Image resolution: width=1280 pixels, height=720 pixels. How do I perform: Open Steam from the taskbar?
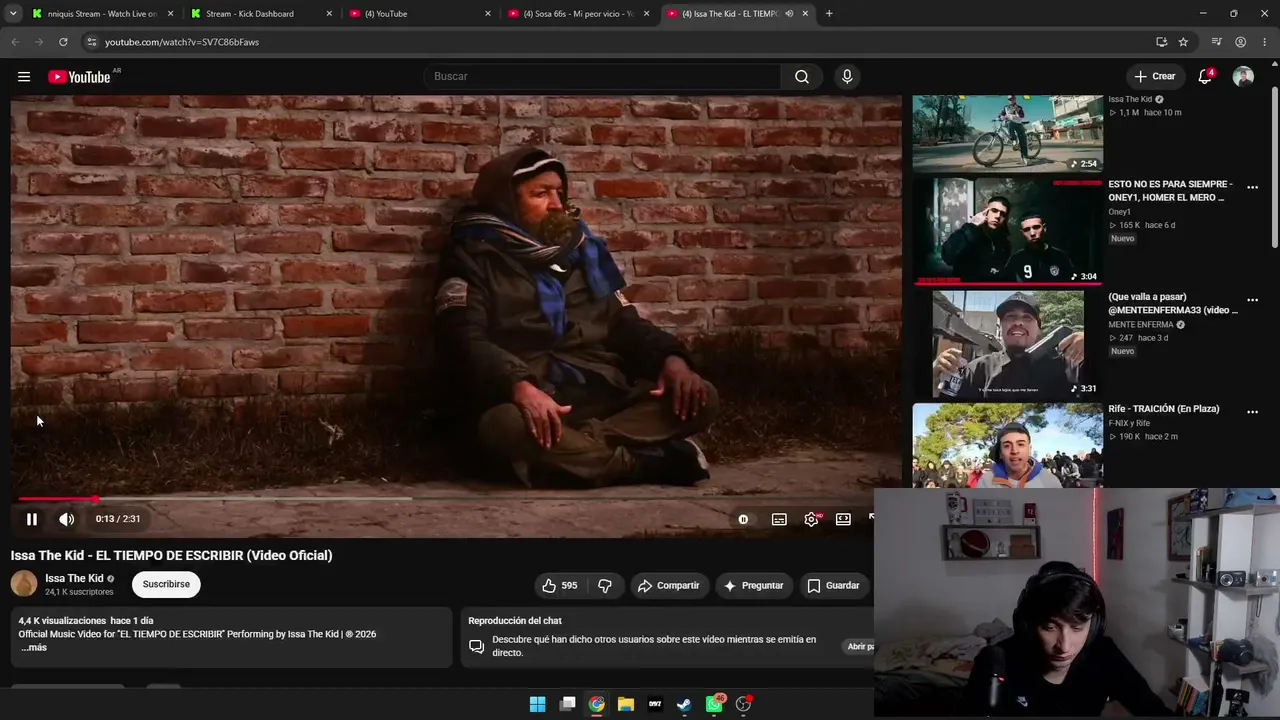coord(684,704)
